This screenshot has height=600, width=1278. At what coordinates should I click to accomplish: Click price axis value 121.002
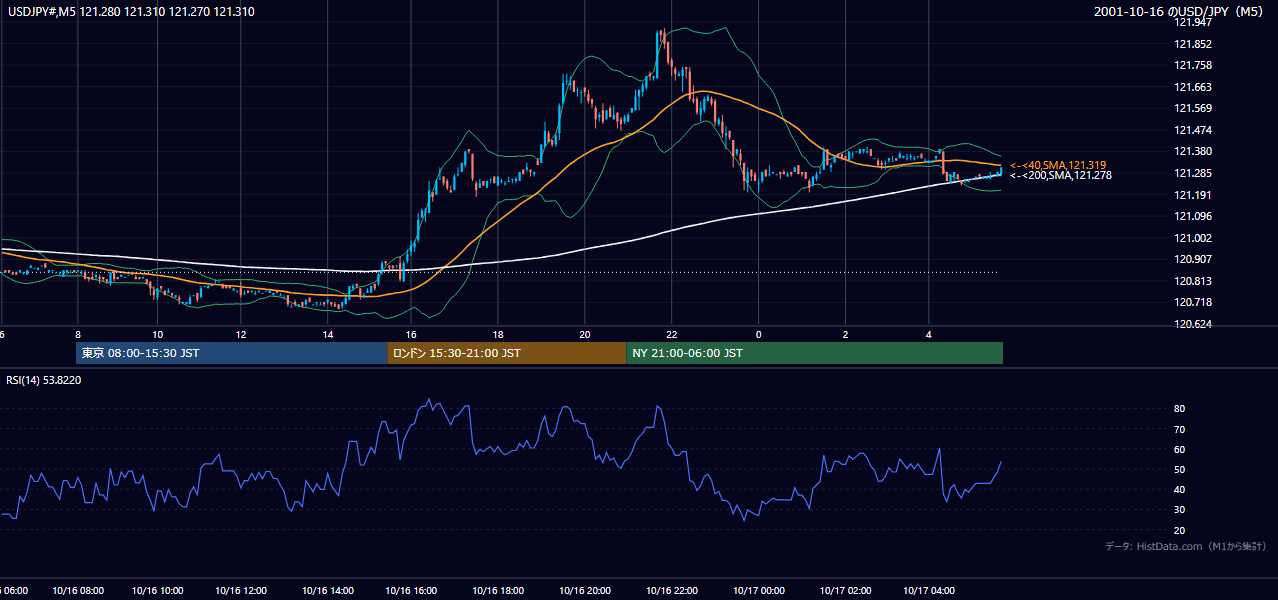1192,238
